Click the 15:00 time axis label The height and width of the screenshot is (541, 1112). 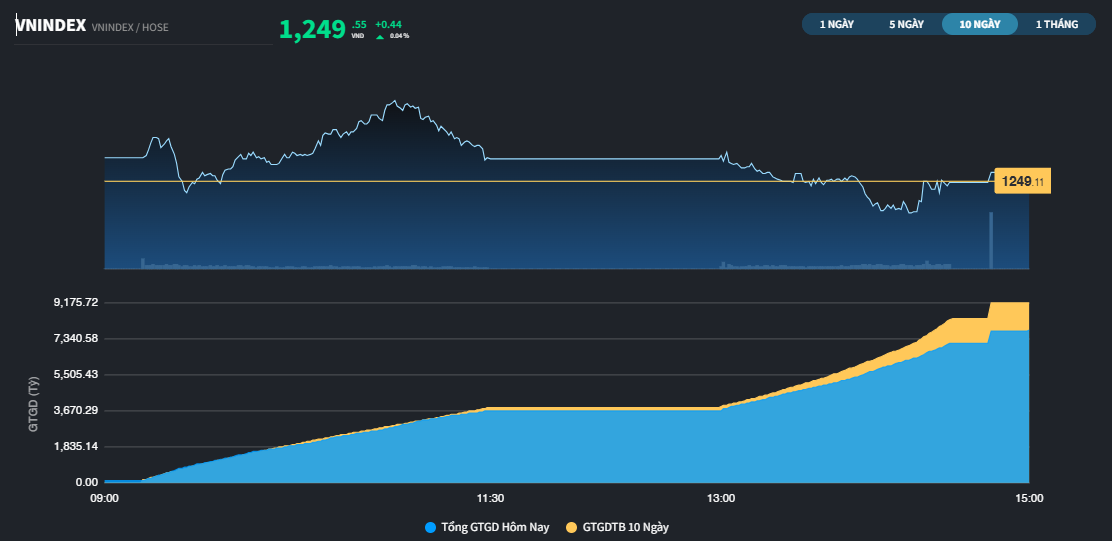coord(1029,498)
